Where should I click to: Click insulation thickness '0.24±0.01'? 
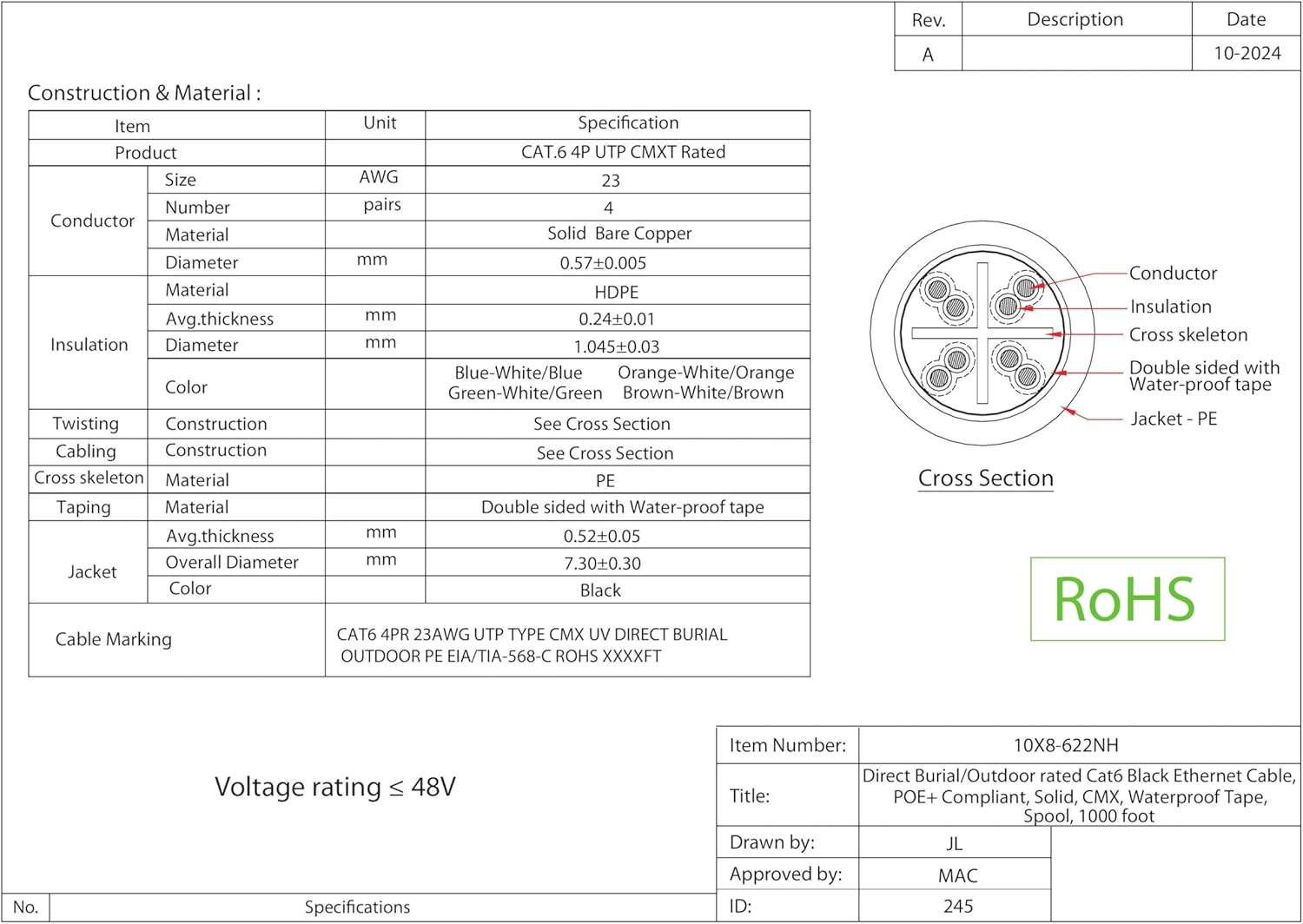617,320
